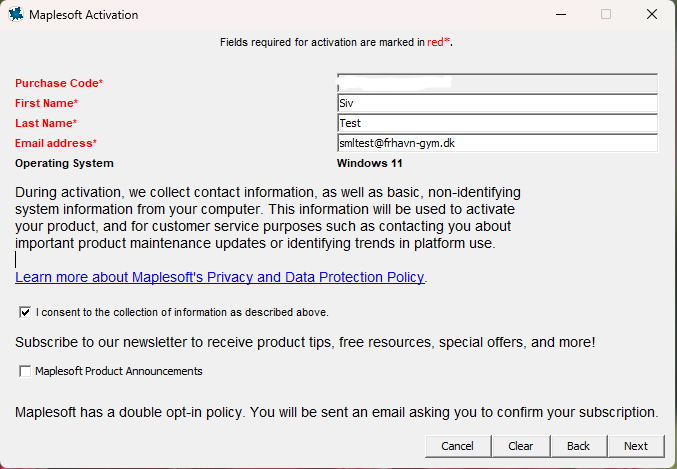Click the Windows 11 operating system value

370,163
